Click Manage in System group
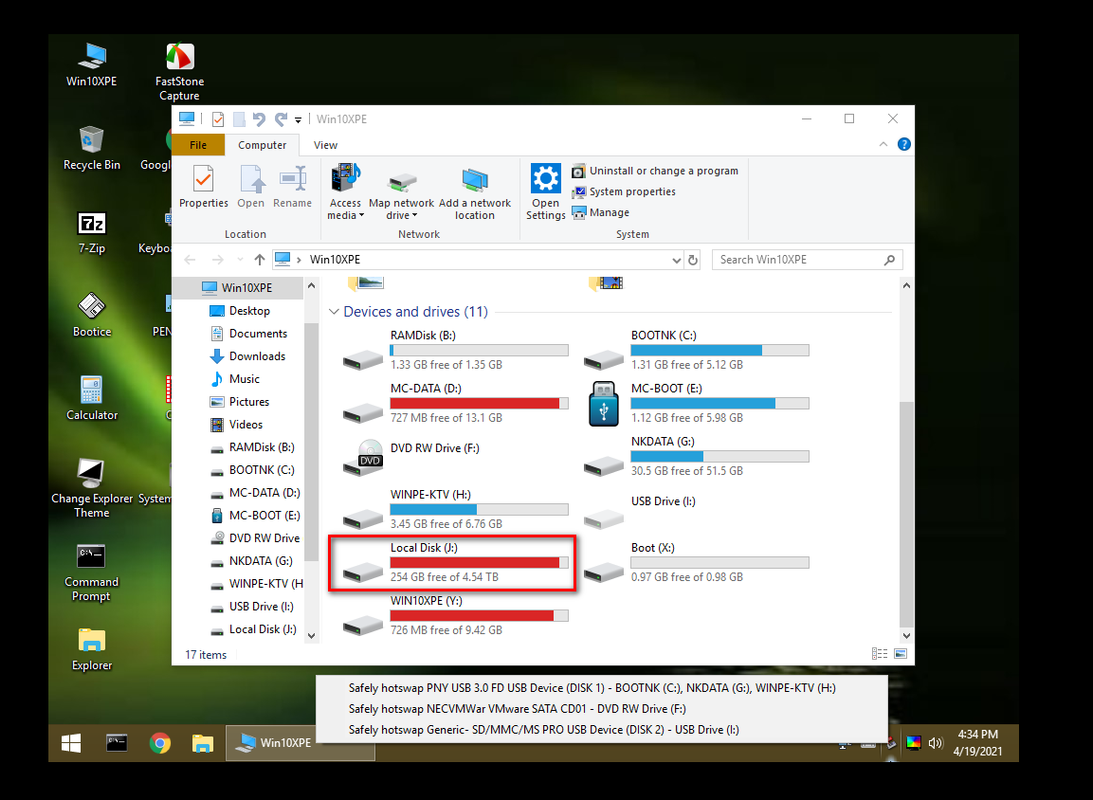The height and width of the screenshot is (800, 1093). (x=600, y=213)
